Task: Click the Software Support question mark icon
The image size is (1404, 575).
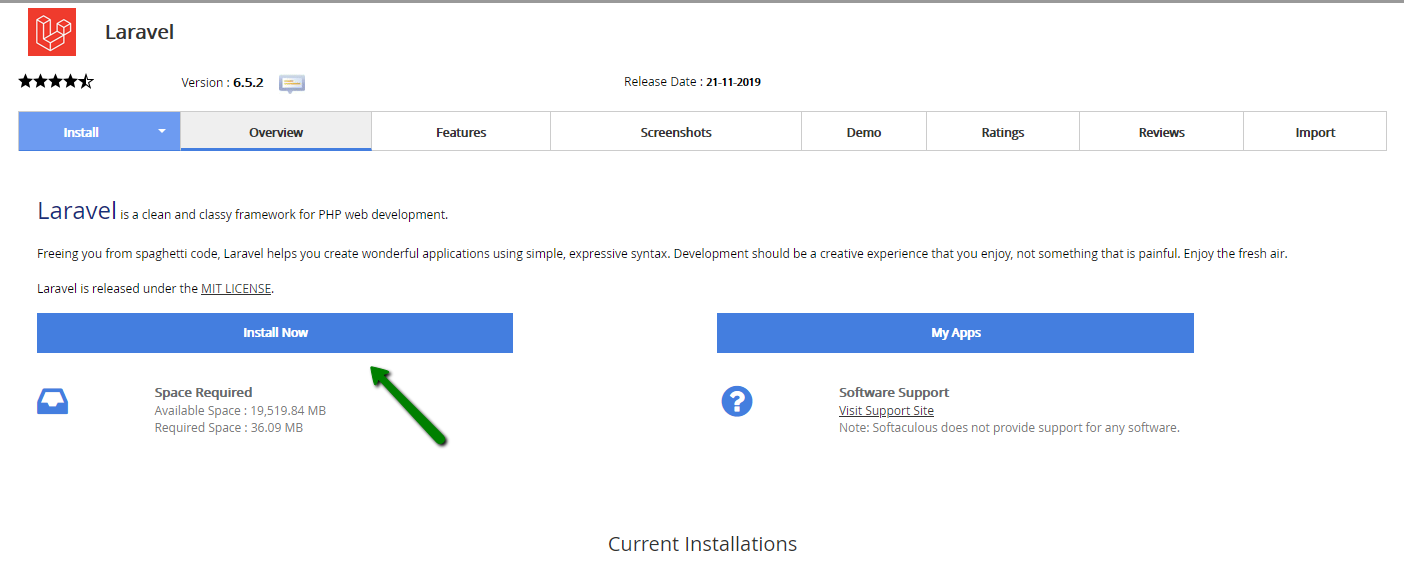Action: 737,402
